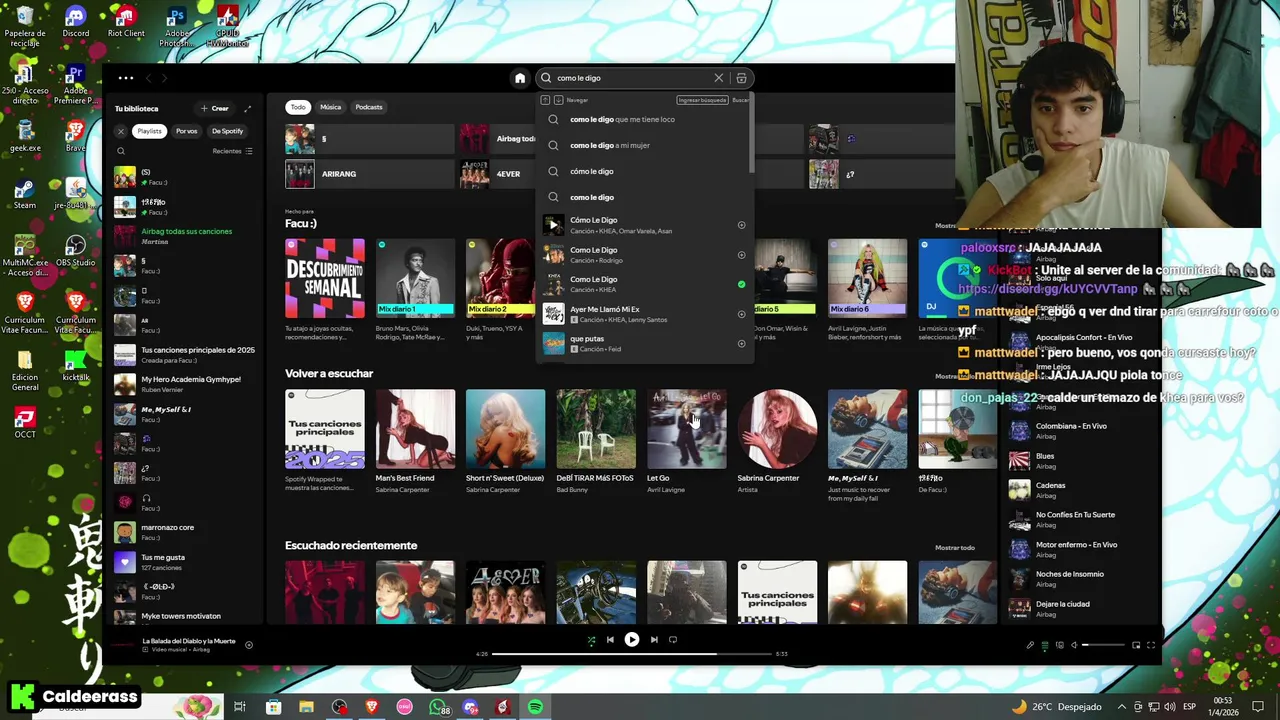Click 'Mostrar todo' beside Escuchado recientemente
Image resolution: width=1280 pixels, height=720 pixels.
tap(954, 548)
